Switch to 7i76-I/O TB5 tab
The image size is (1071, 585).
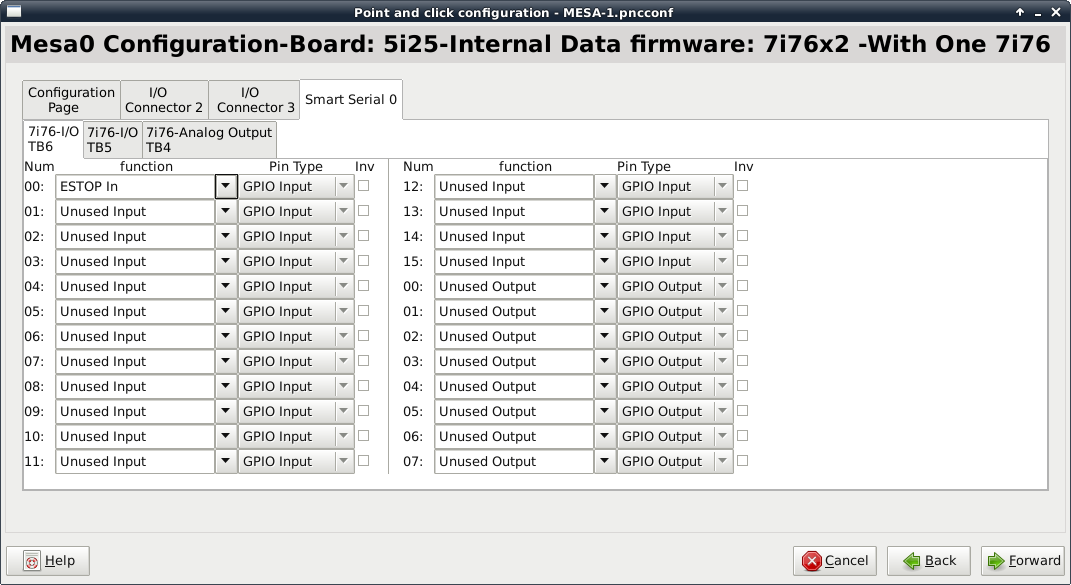(112, 139)
